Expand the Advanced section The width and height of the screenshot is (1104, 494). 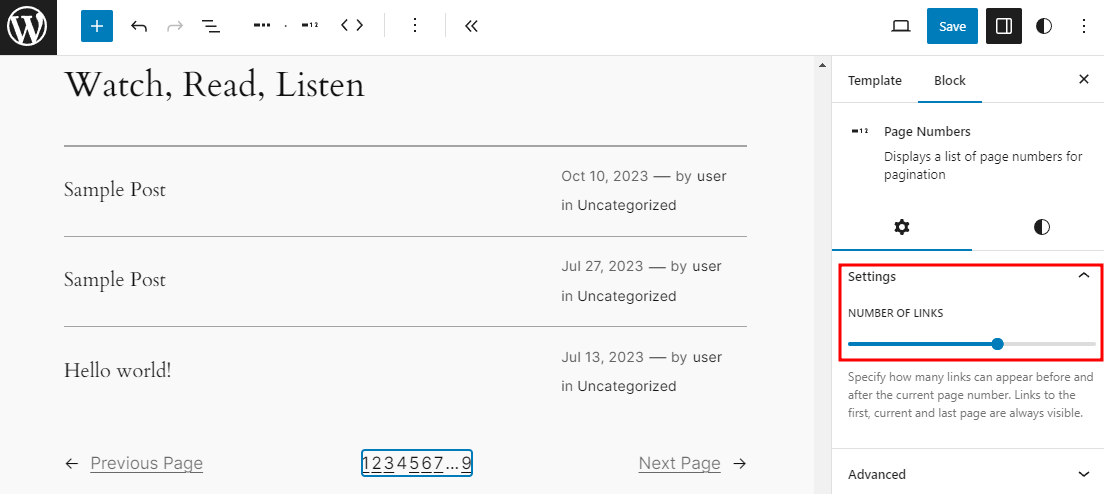(x=1083, y=474)
